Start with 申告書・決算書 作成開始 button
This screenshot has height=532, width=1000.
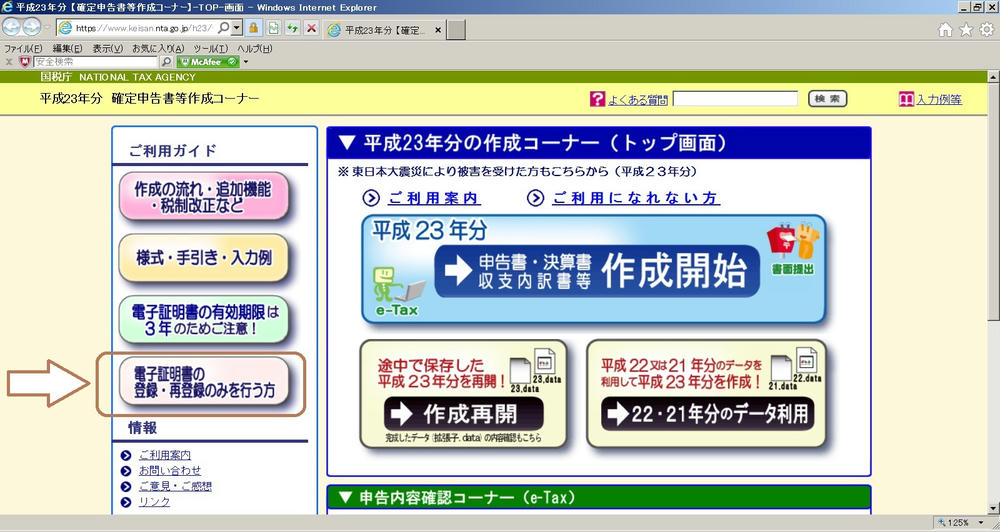pos(597,271)
